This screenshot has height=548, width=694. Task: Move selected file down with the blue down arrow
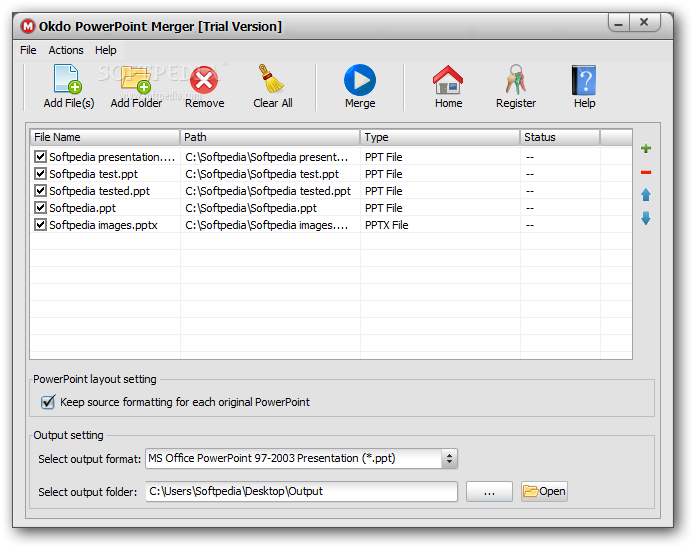point(646,218)
